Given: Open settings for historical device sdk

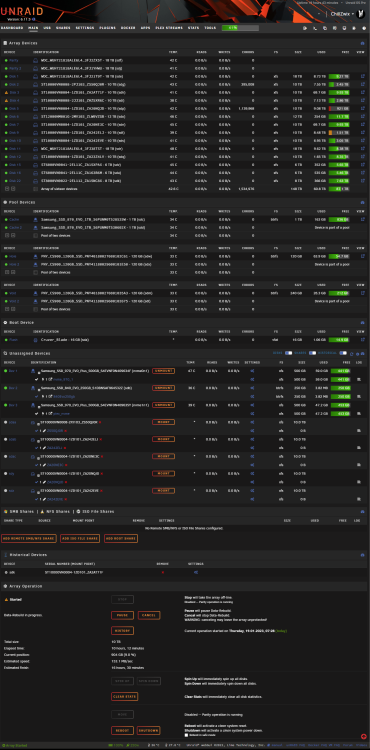Looking at the screenshot, I should (x=196, y=572).
